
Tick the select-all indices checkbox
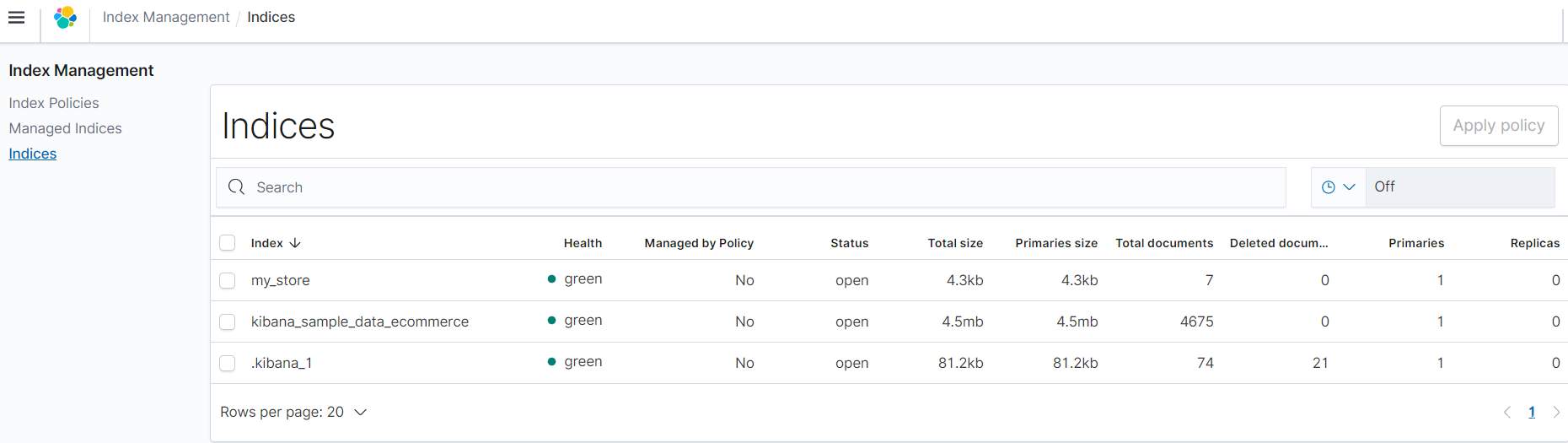click(x=228, y=243)
